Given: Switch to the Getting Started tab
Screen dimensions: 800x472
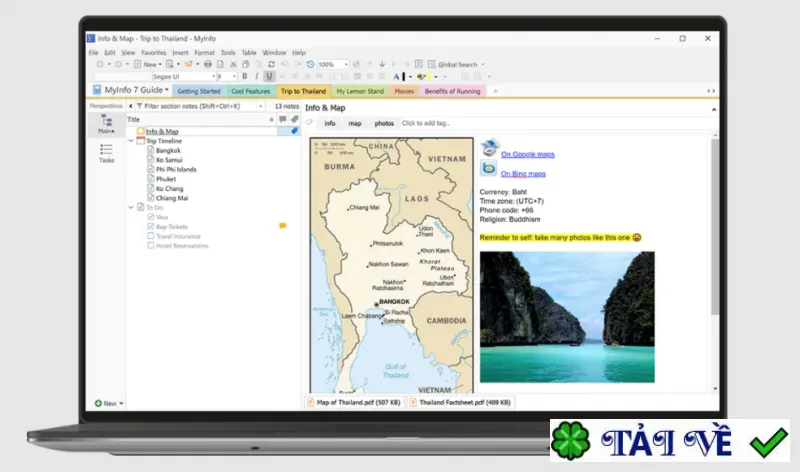Looking at the screenshot, I should click(199, 91).
